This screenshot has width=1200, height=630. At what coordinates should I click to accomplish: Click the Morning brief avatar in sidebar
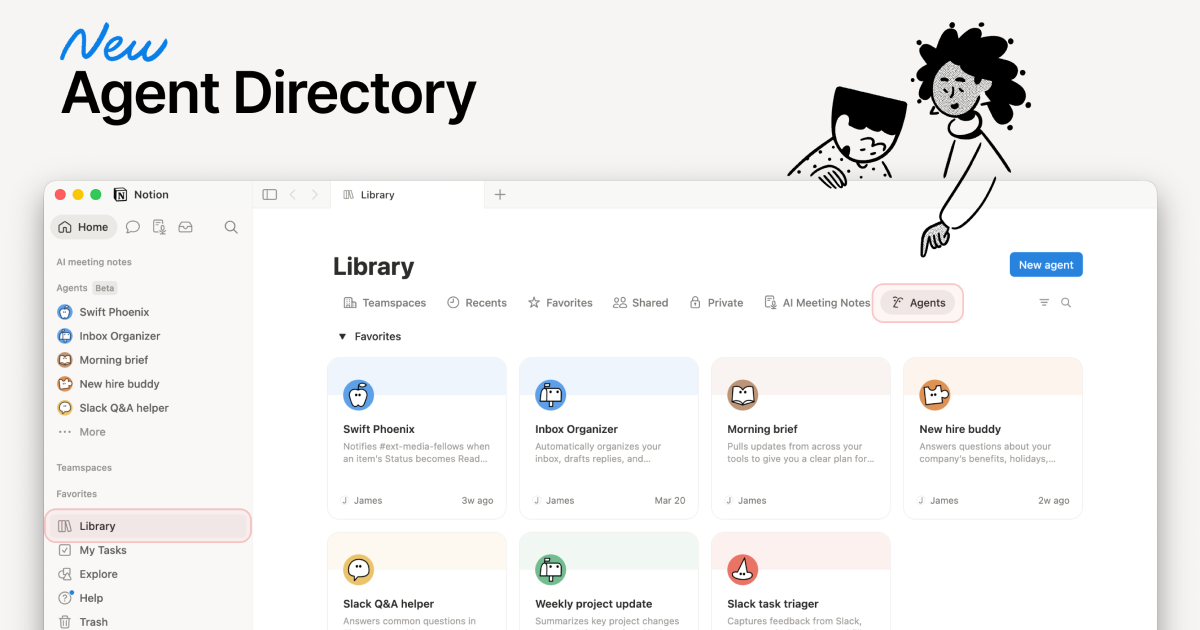point(65,360)
